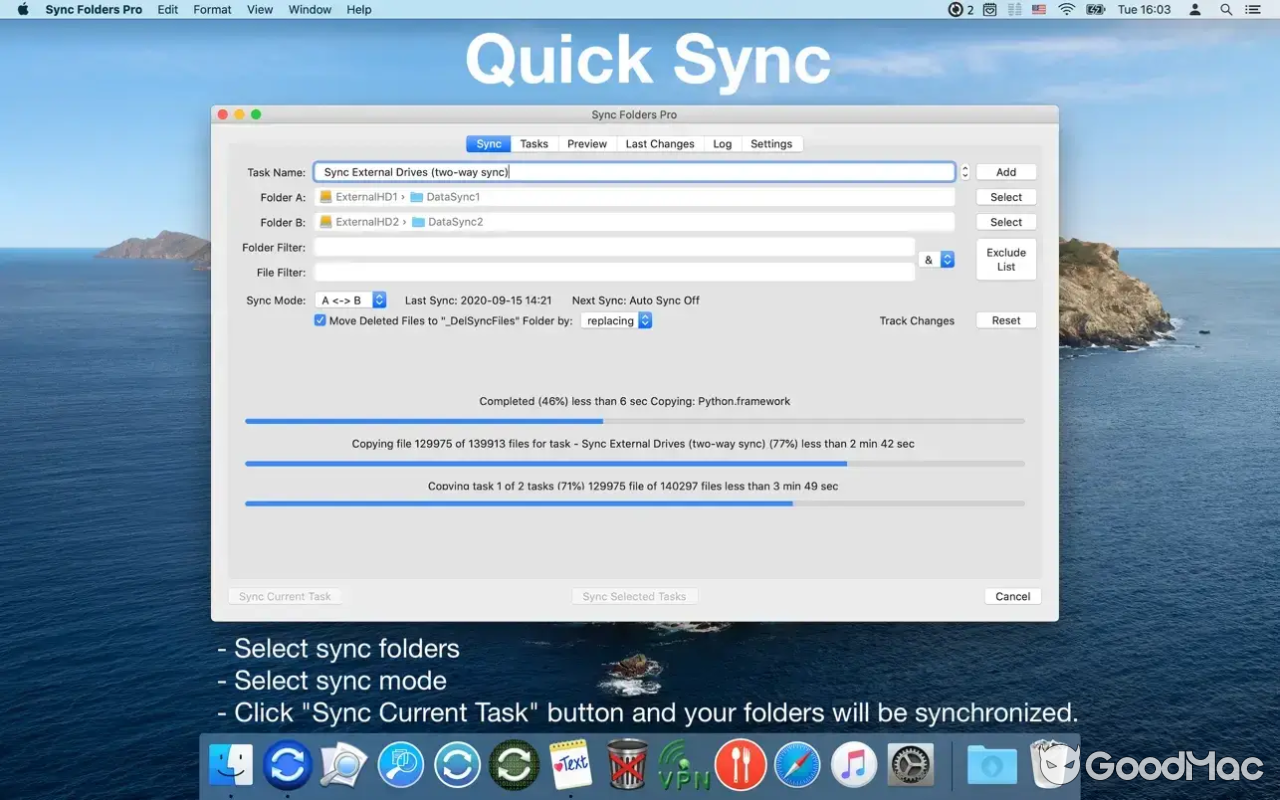Click the overall copying task progress bar
The height and width of the screenshot is (800, 1280).
pos(635,503)
